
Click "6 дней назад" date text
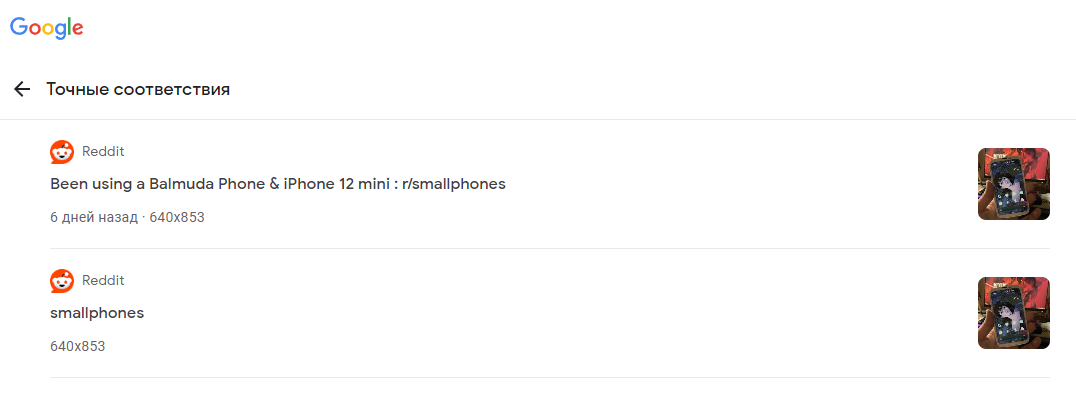coord(93,218)
